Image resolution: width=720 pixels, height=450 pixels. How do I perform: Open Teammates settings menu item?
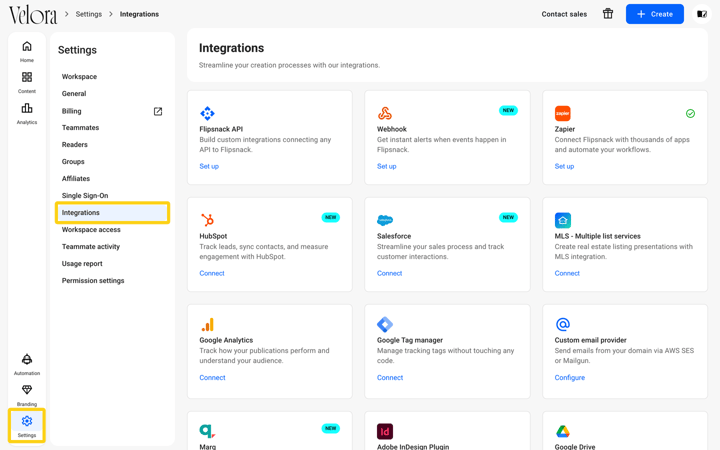[80, 128]
